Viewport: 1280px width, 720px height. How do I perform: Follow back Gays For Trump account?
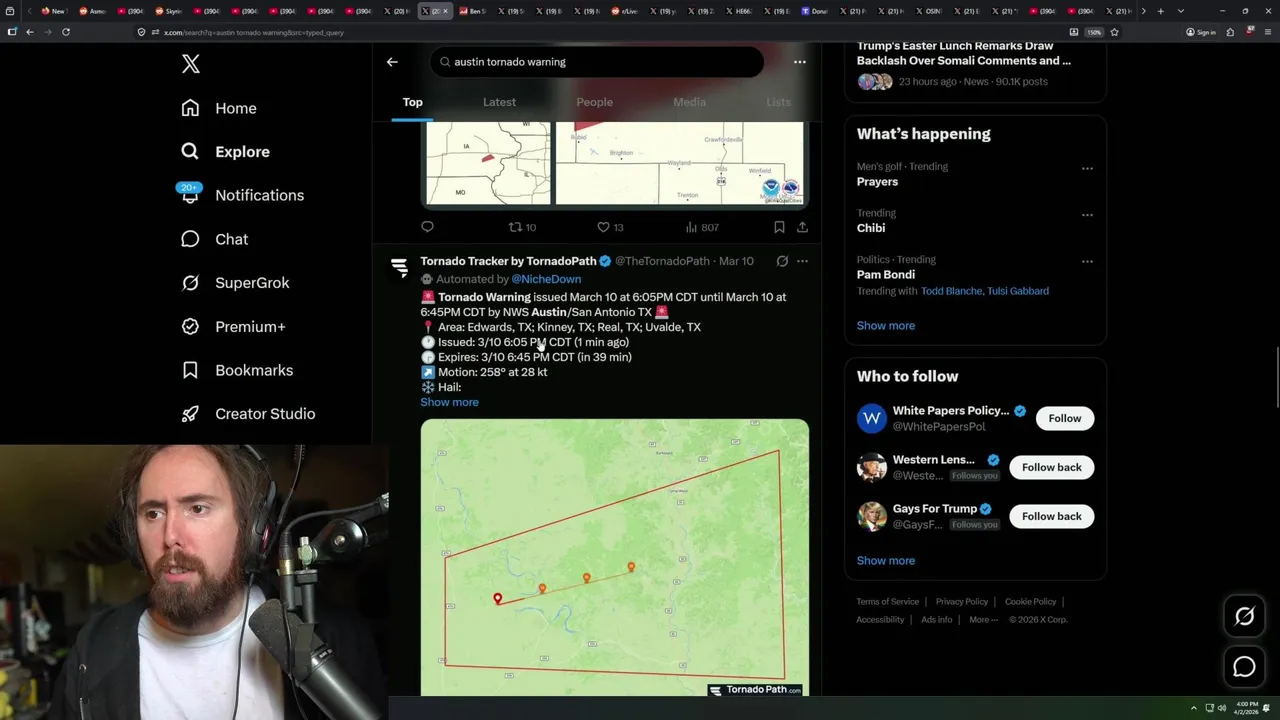coord(1051,516)
